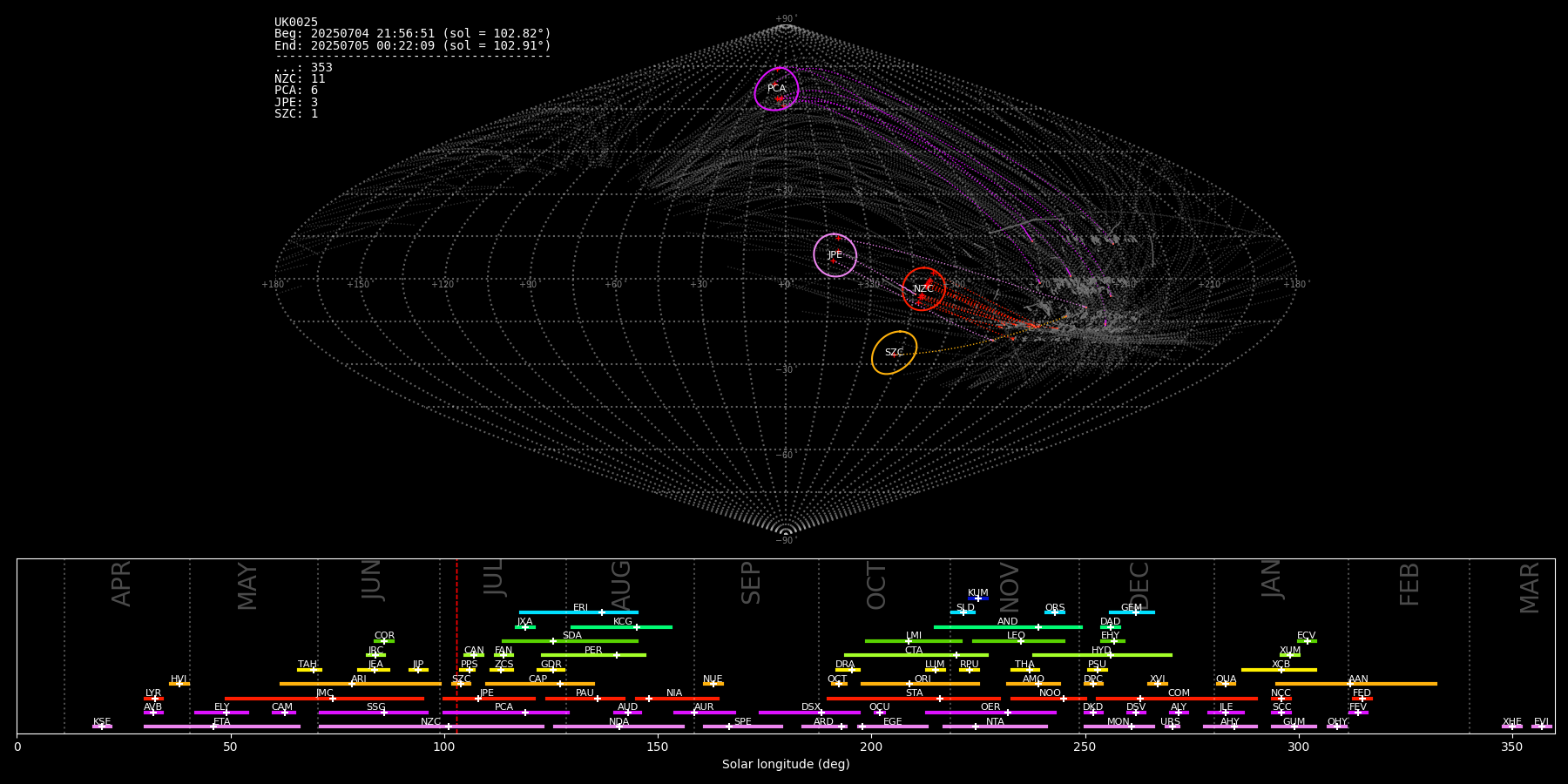Click the QUA shower label in timeline
This screenshot has height=784, width=1568.
(1227, 679)
